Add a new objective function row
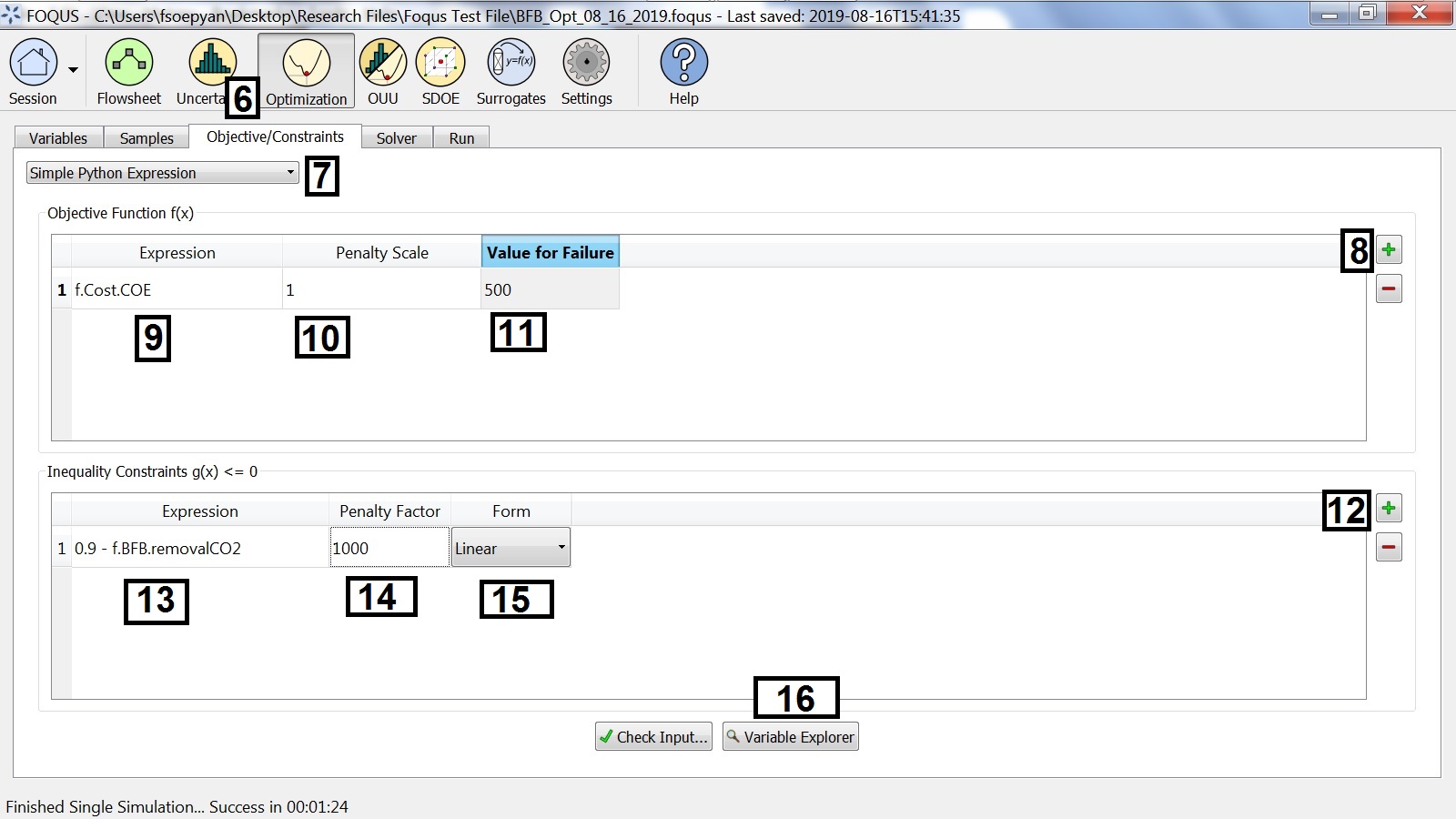1456x819 pixels. 1389,250
